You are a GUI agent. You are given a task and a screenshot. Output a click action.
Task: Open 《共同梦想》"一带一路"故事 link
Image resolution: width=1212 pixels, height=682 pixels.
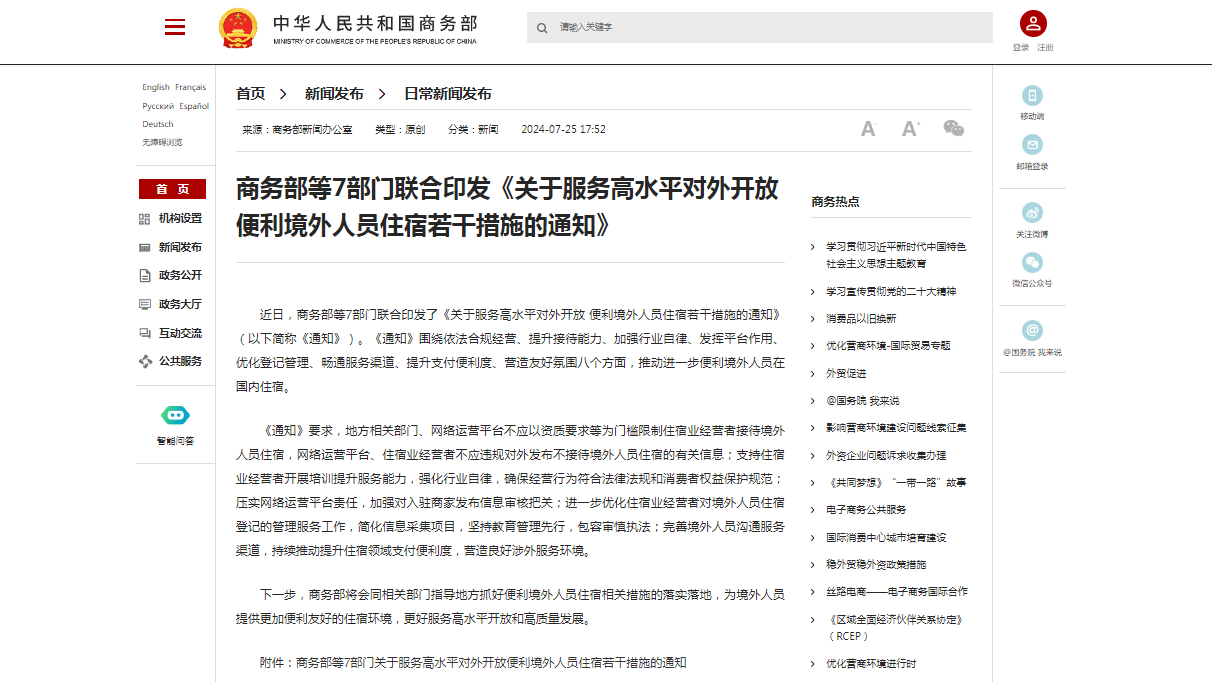tap(896, 482)
